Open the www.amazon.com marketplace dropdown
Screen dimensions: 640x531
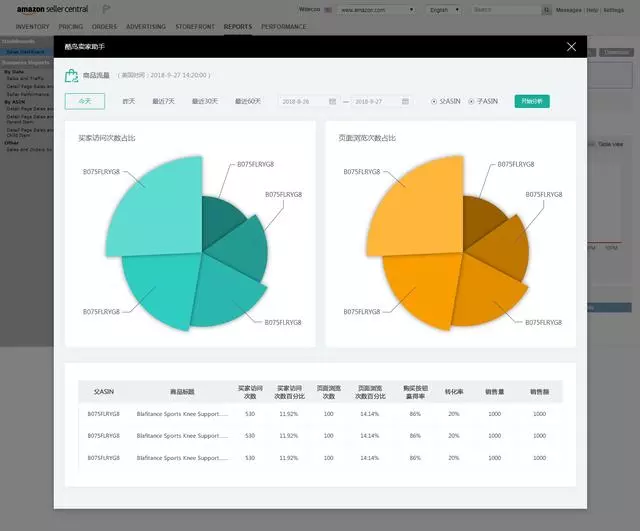[376, 10]
